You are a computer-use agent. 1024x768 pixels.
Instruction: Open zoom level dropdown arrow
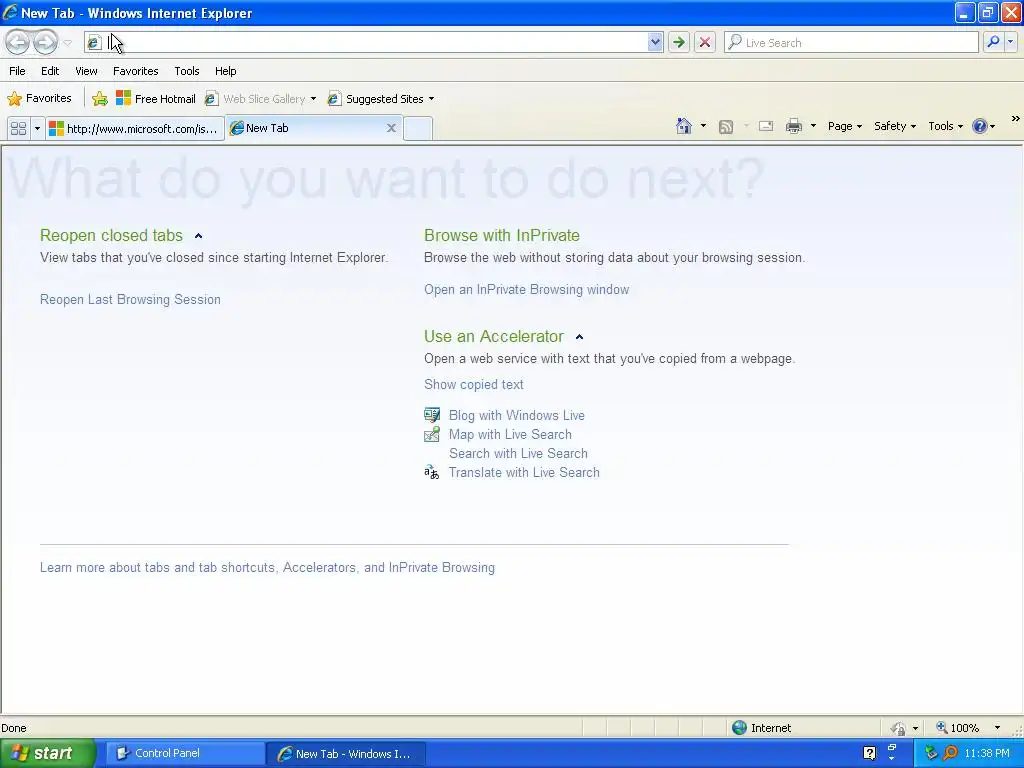click(997, 728)
